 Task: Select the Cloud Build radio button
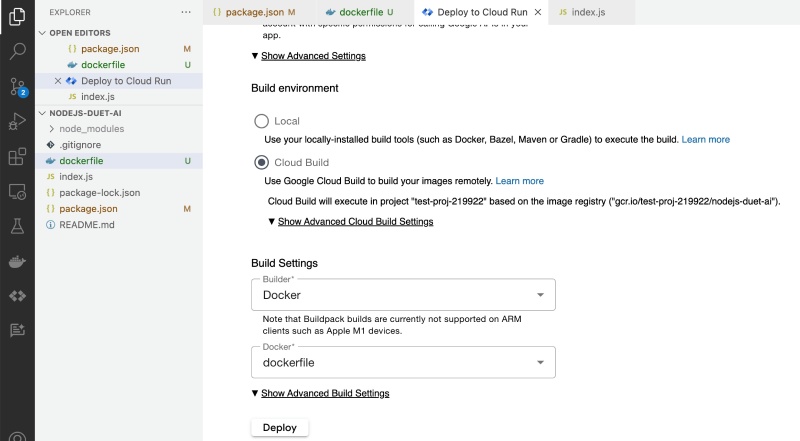261,162
